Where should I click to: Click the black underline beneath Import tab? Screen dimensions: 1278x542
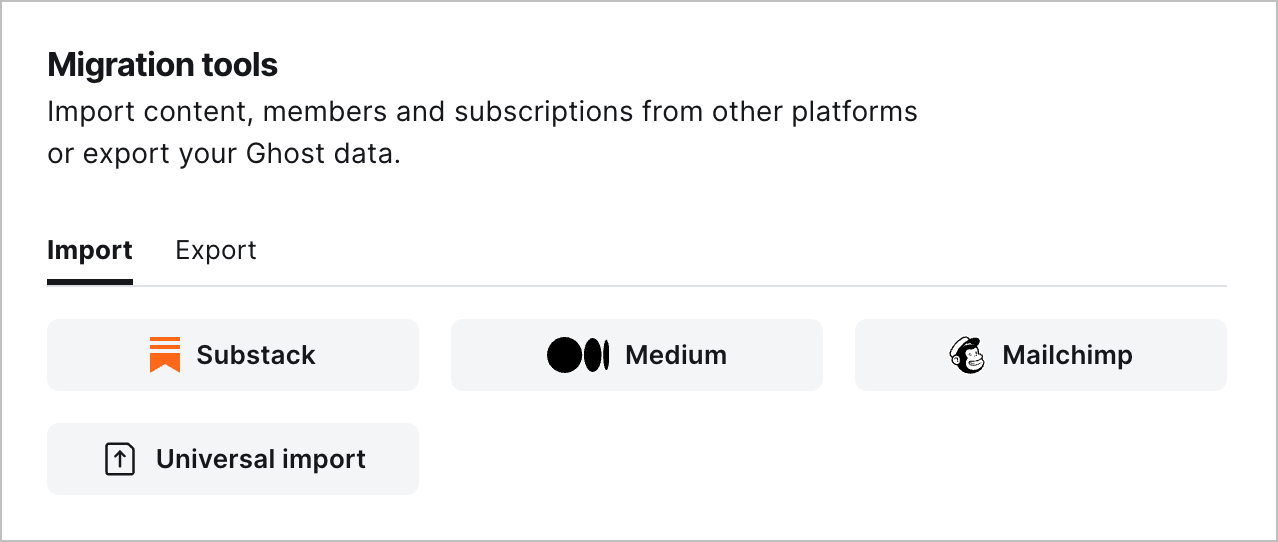click(90, 282)
